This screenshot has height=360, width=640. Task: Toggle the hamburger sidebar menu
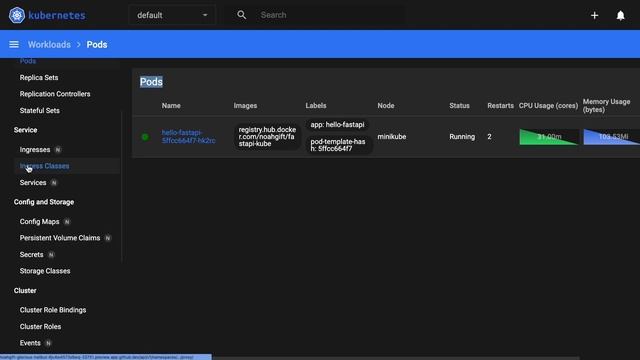click(x=14, y=44)
